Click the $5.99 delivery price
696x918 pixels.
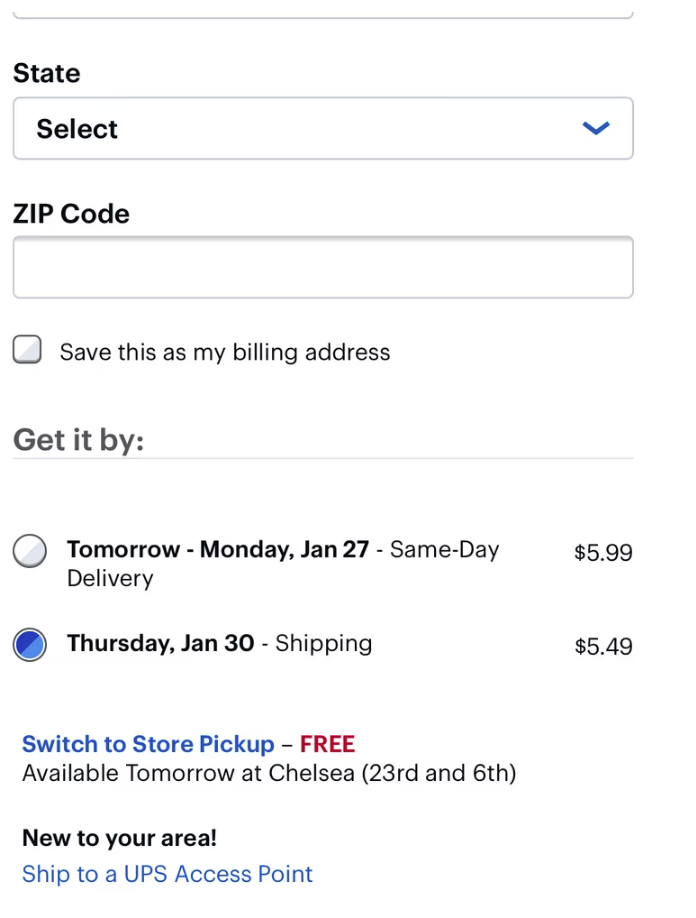tap(603, 553)
